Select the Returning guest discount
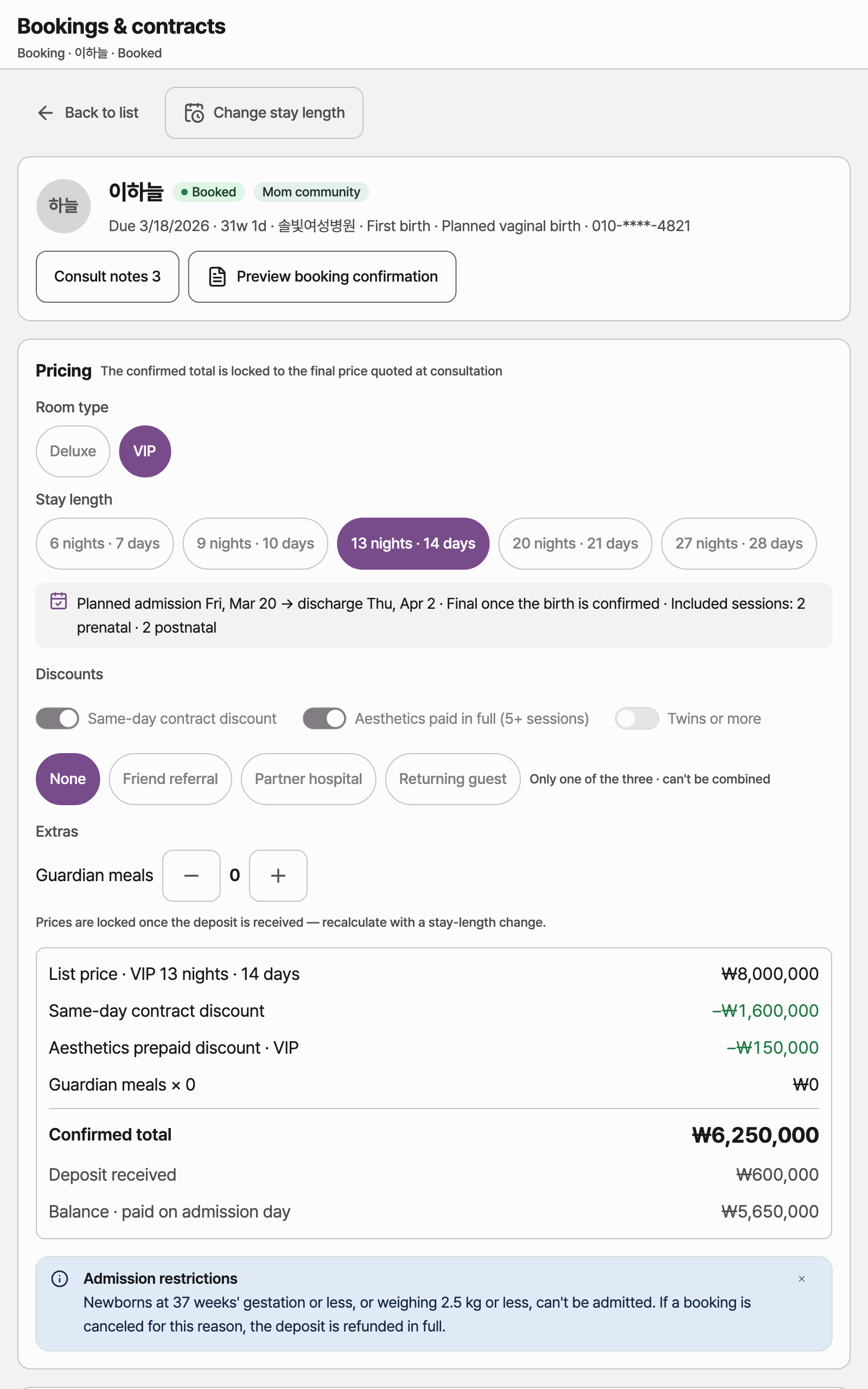Viewport: 868px width, 1389px height. point(453,779)
